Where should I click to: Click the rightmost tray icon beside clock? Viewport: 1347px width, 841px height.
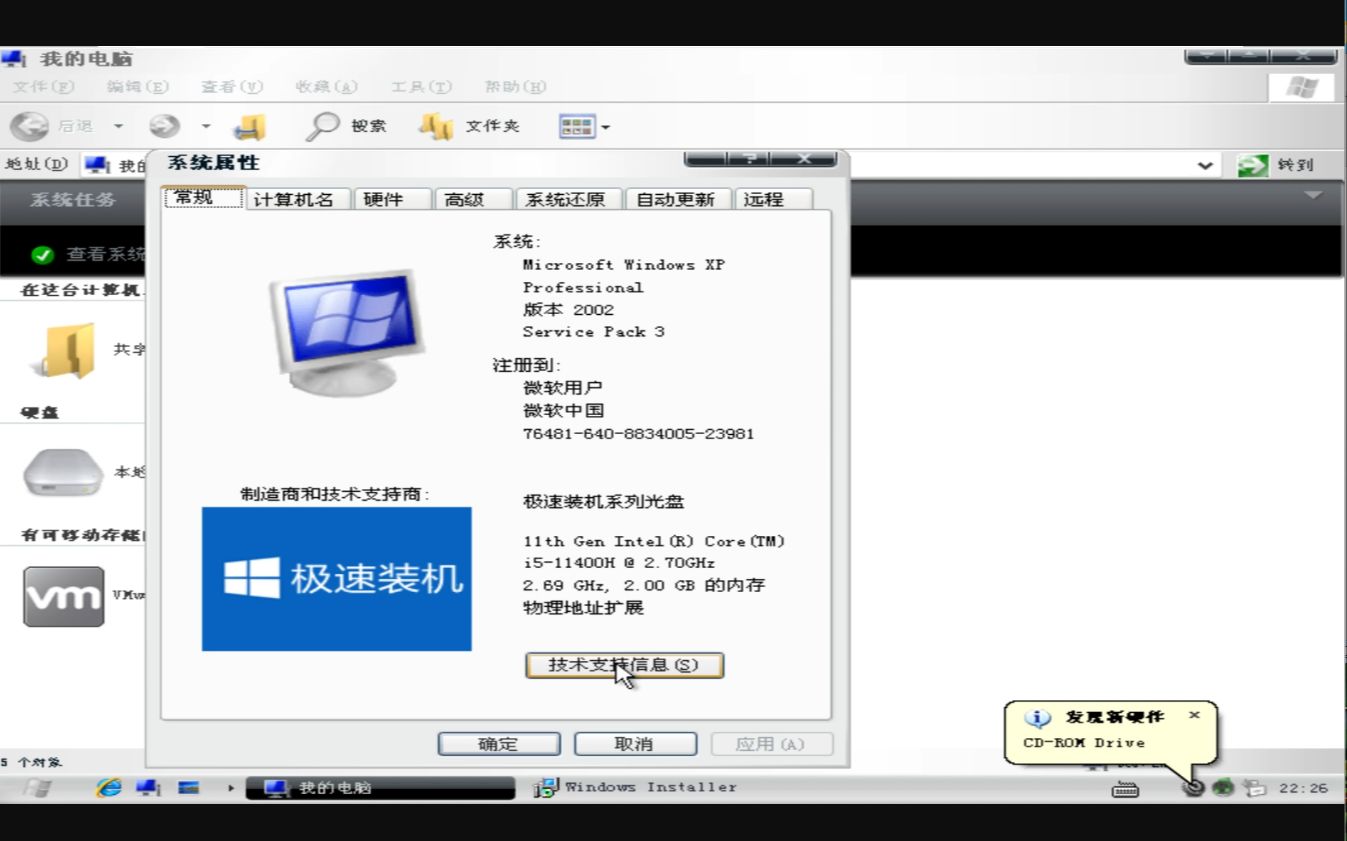[1254, 788]
